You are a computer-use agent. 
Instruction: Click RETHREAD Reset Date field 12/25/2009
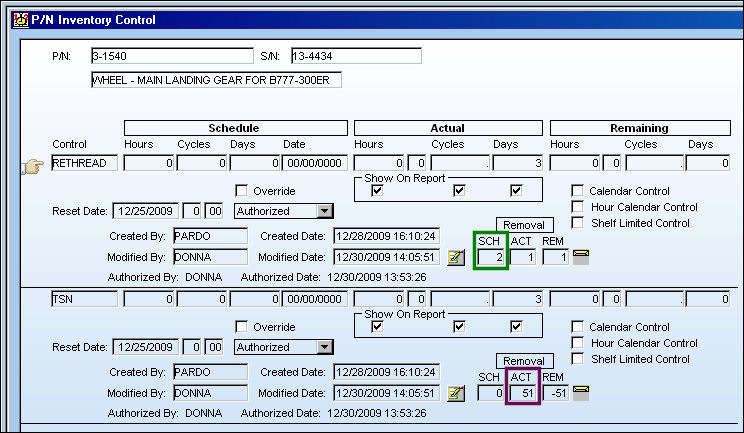146,211
